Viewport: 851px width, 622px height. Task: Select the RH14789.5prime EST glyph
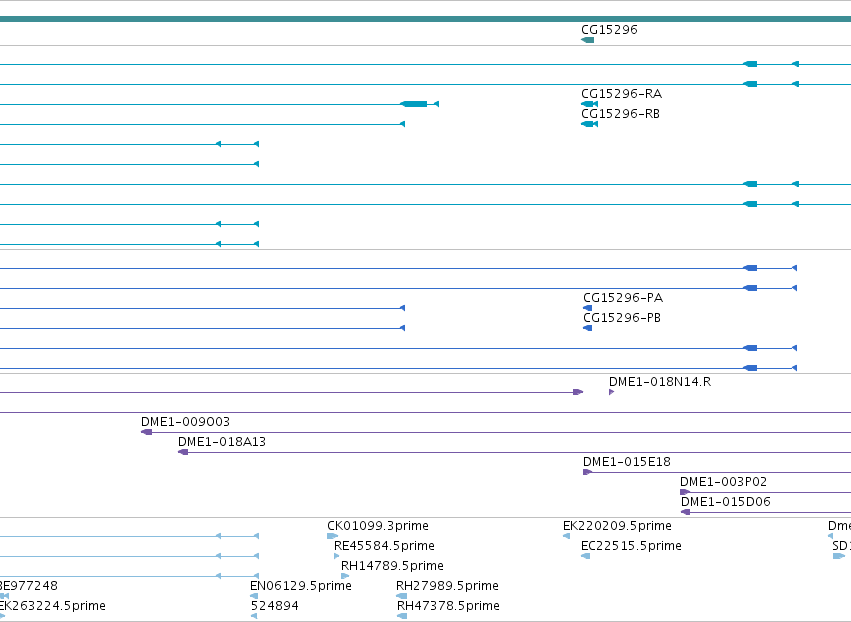(345, 576)
